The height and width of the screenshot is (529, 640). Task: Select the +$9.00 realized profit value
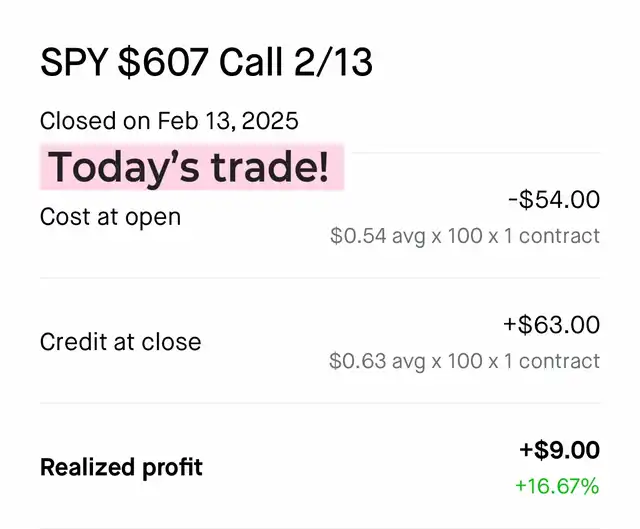(559, 450)
